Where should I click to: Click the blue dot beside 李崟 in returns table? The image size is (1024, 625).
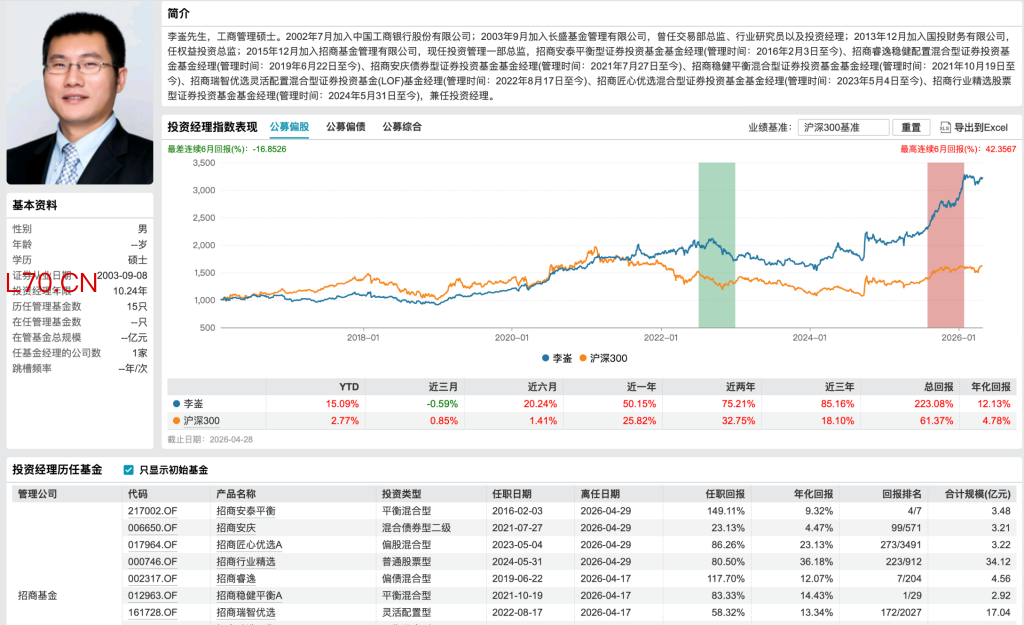177,404
